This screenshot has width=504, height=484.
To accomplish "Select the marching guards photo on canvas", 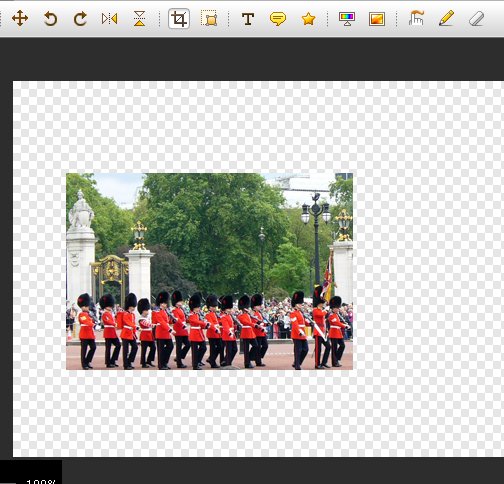I will click(209, 271).
